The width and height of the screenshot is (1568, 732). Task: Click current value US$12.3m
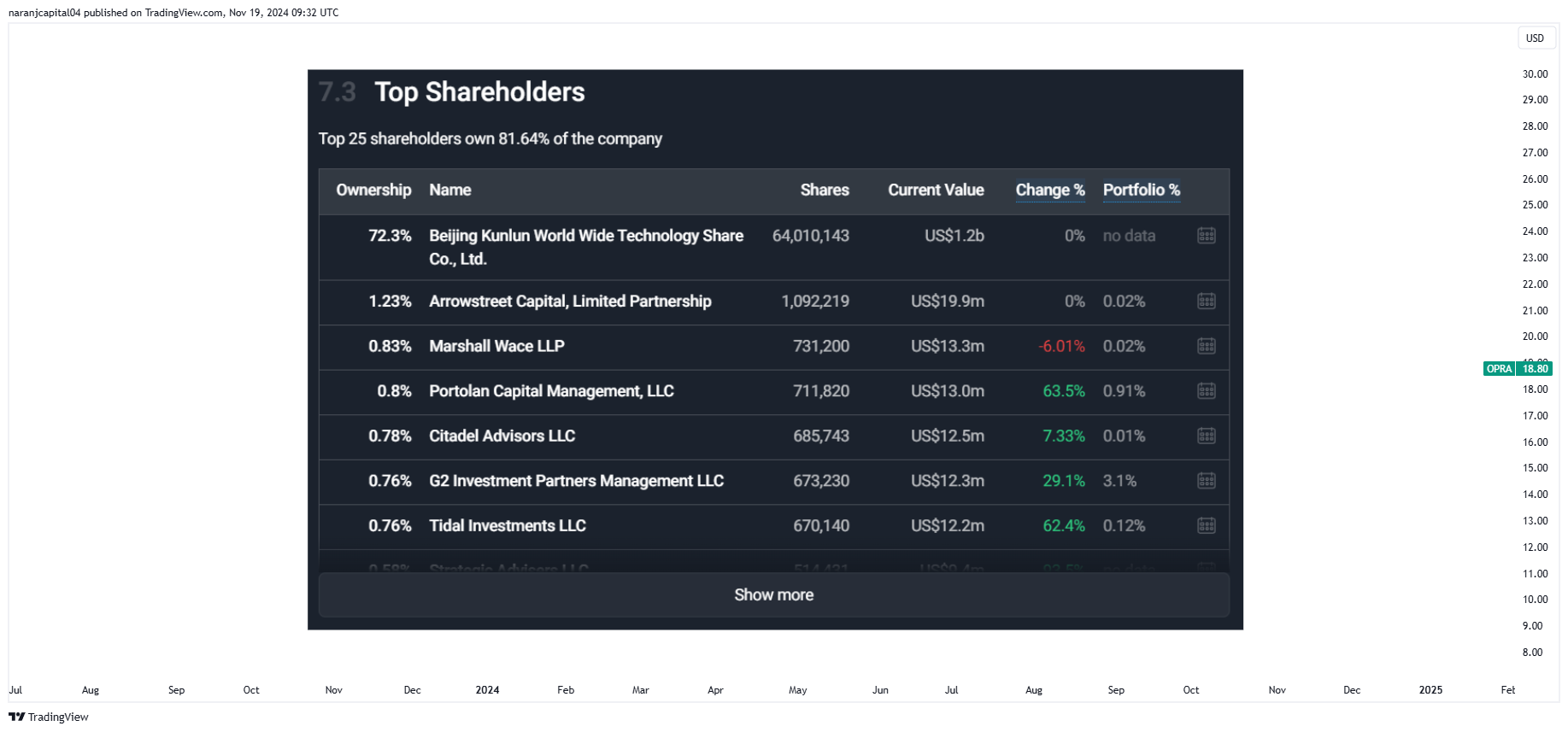coord(948,481)
